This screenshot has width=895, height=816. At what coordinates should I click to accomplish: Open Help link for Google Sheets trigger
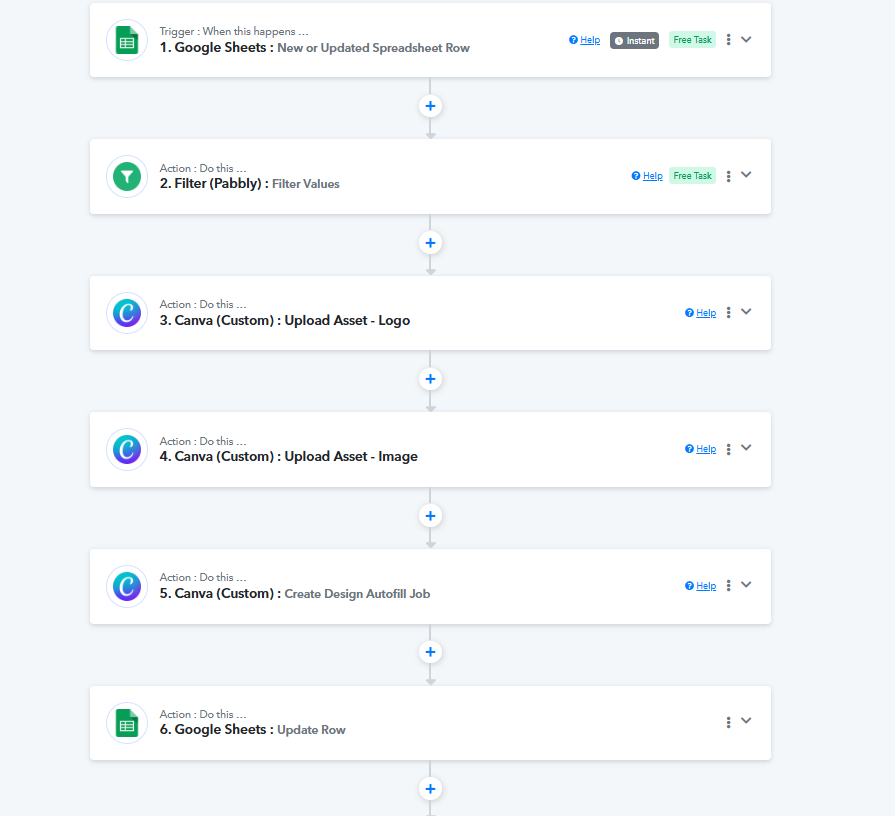584,40
